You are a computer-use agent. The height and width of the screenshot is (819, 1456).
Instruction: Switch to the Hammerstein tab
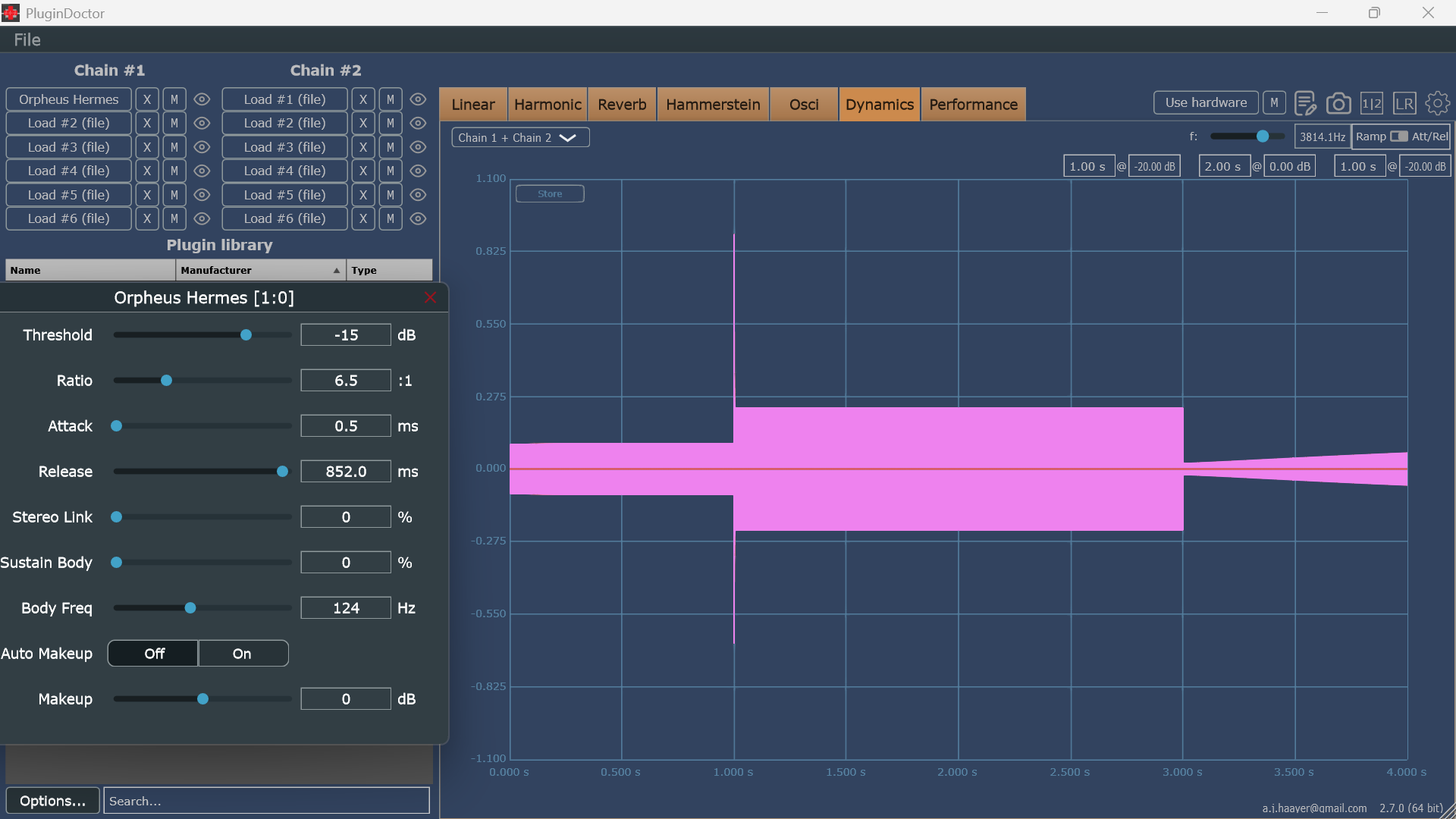coord(713,105)
